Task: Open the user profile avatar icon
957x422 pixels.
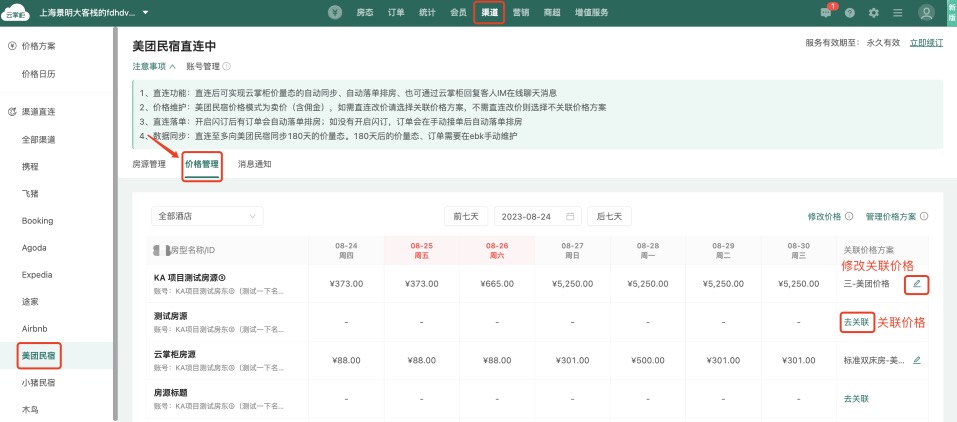Action: (926, 13)
